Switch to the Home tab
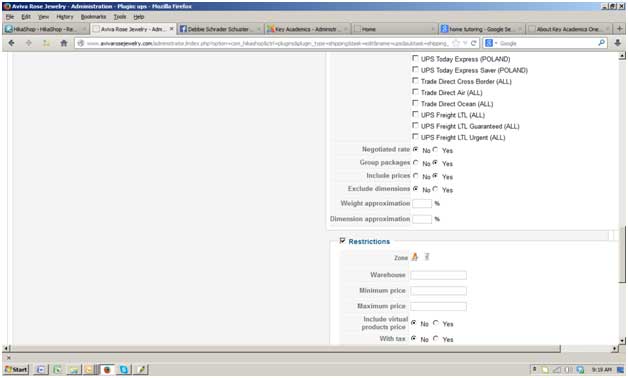 click(394, 29)
